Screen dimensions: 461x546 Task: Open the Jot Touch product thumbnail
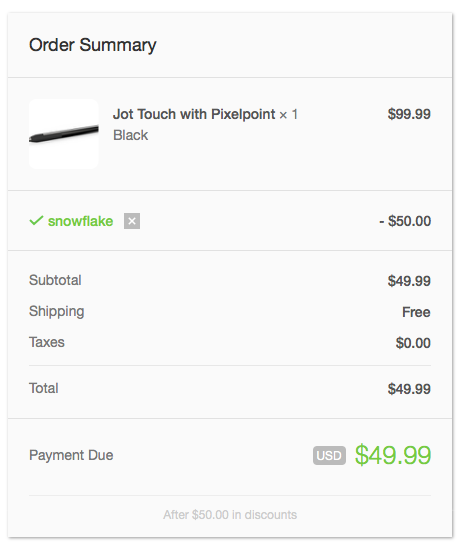(x=64, y=134)
